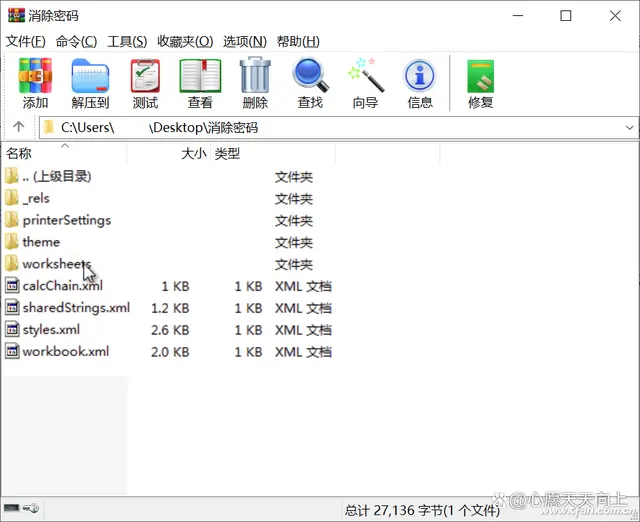Select the calcChain.xml file icon
Viewport: 640px width, 522px height.
12,286
